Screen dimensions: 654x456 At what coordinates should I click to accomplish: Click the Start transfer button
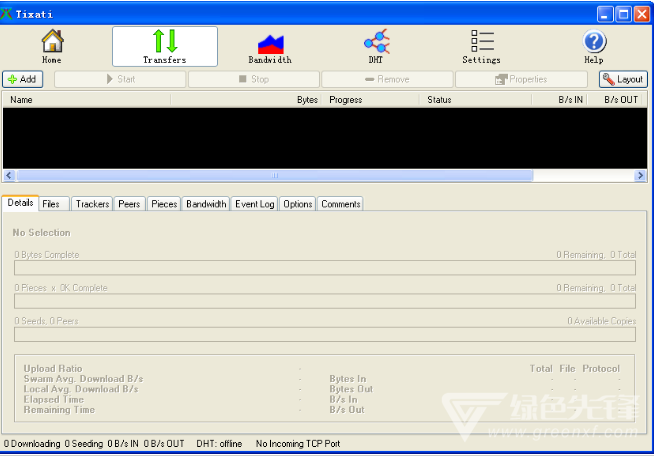120,79
